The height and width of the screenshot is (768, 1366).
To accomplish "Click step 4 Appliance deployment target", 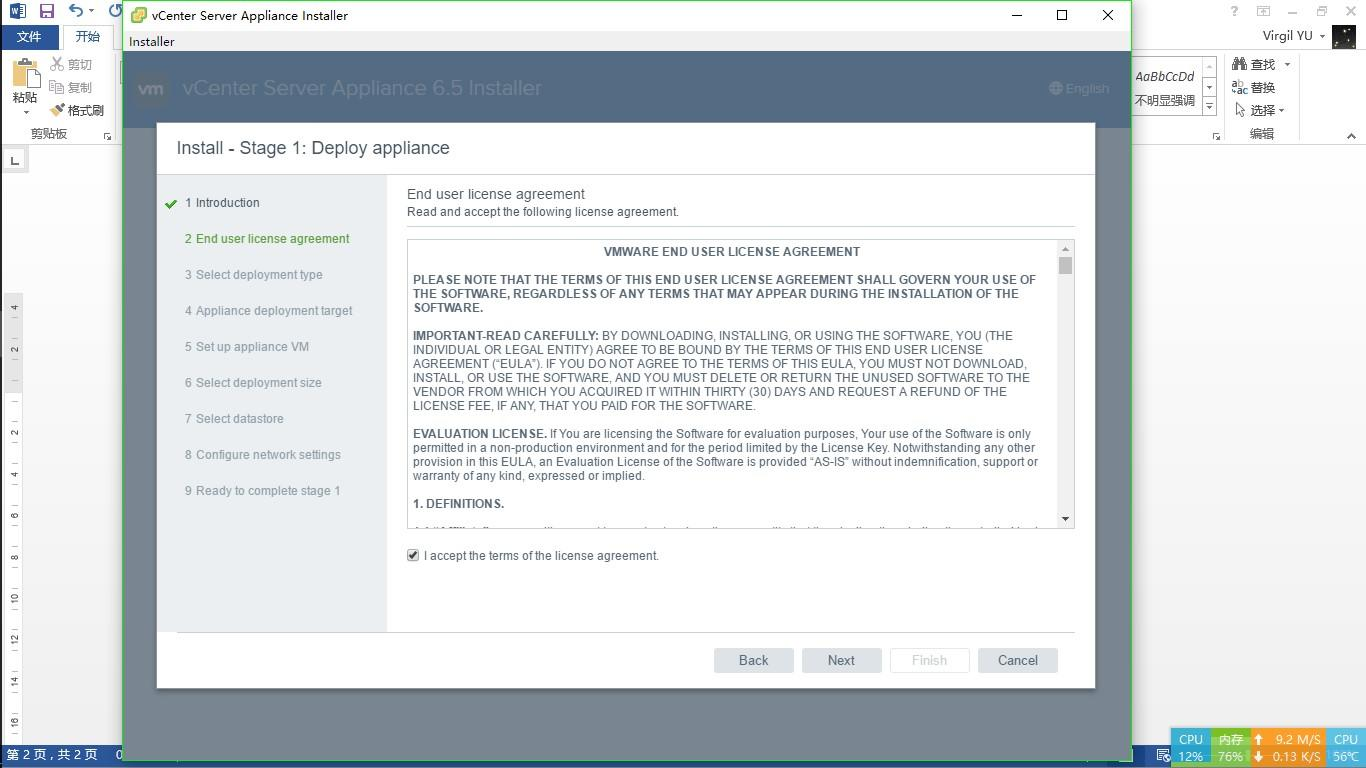I will pyautogui.click(x=268, y=311).
